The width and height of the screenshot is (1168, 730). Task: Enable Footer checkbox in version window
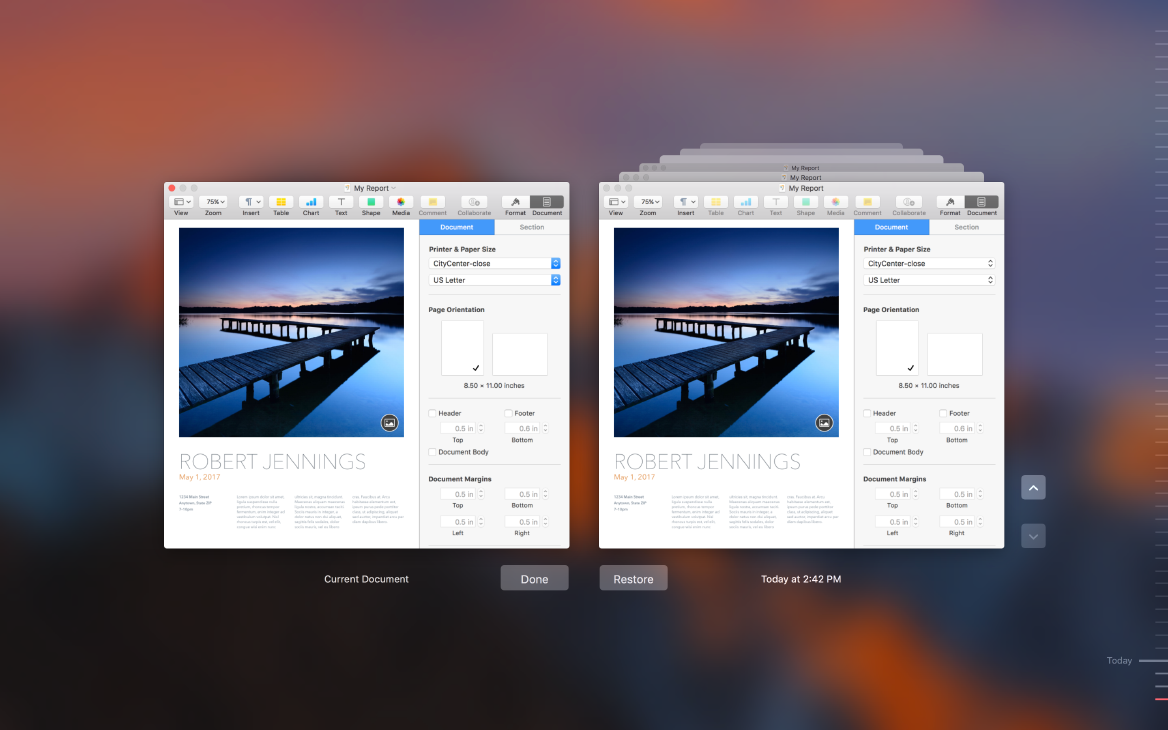[x=944, y=413]
